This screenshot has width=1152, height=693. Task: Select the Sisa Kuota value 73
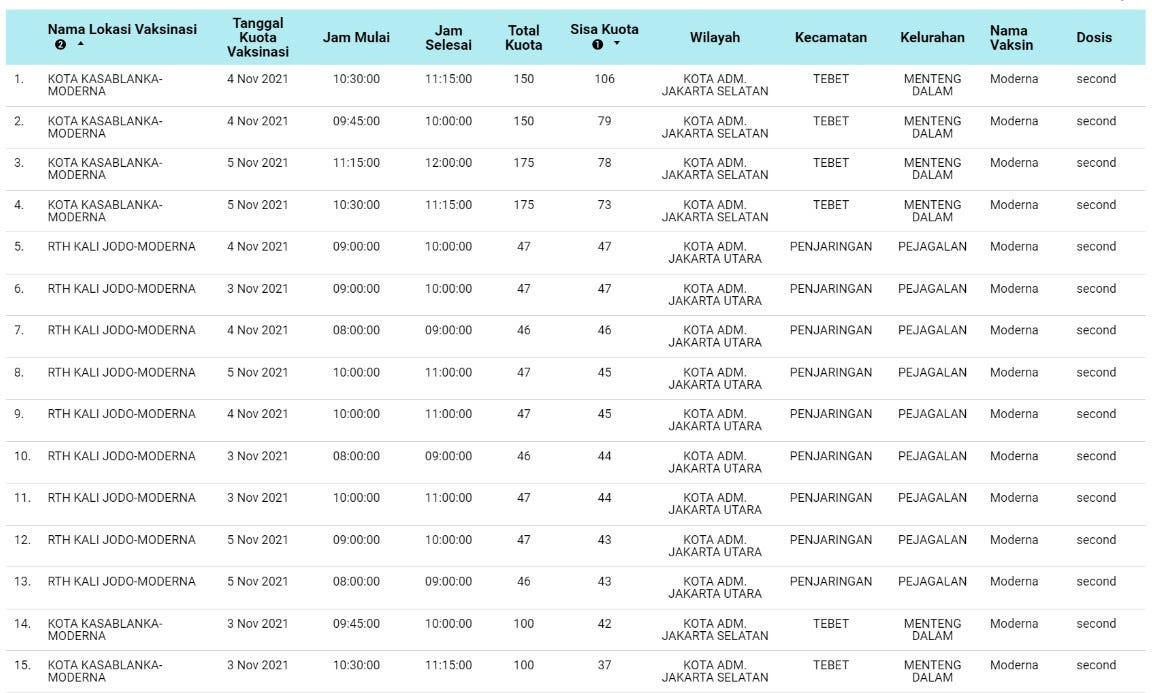tap(605, 204)
